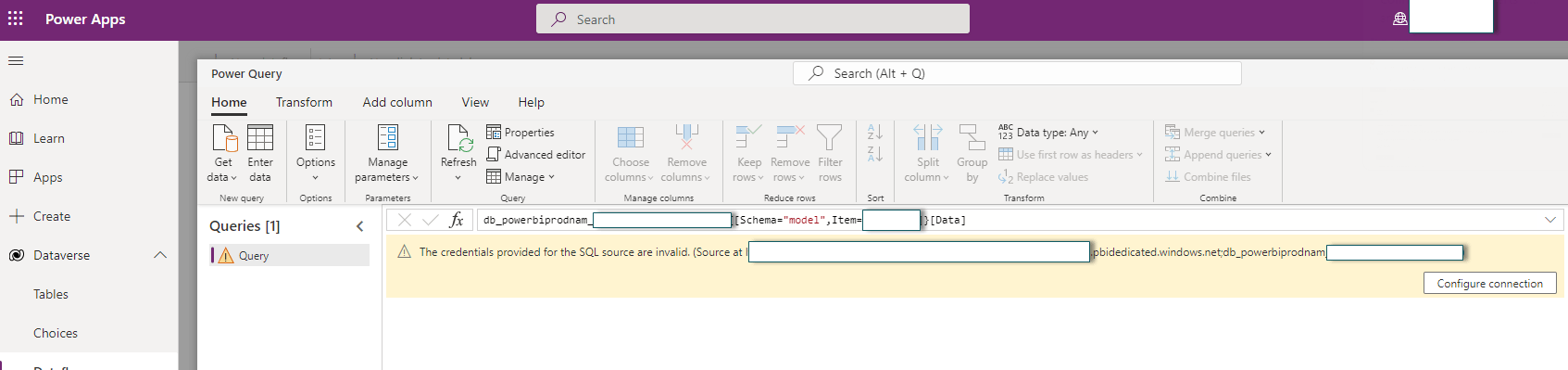The image size is (1568, 370).
Task: Collapse the Dataverse section chevron
Action: coord(160,255)
